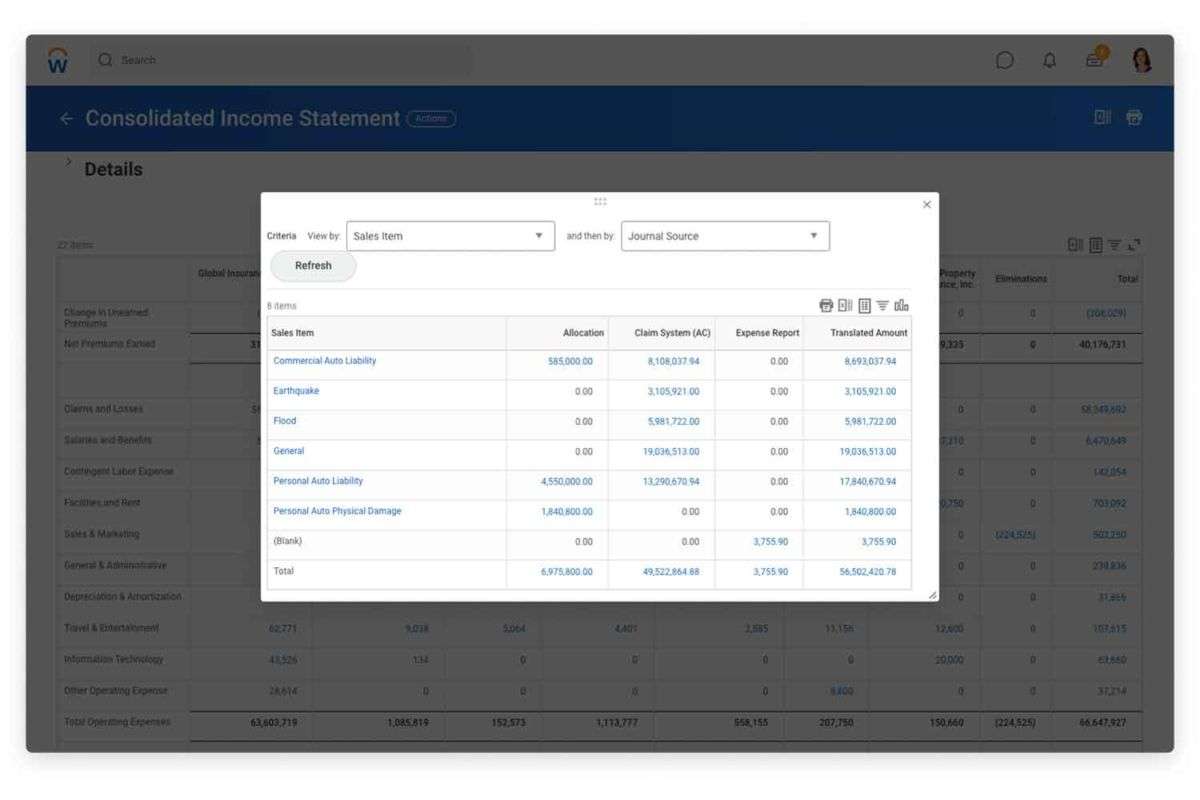The height and width of the screenshot is (800, 1200).
Task: Open the chat bubble icon in the top bar
Action: [x=1007, y=60]
